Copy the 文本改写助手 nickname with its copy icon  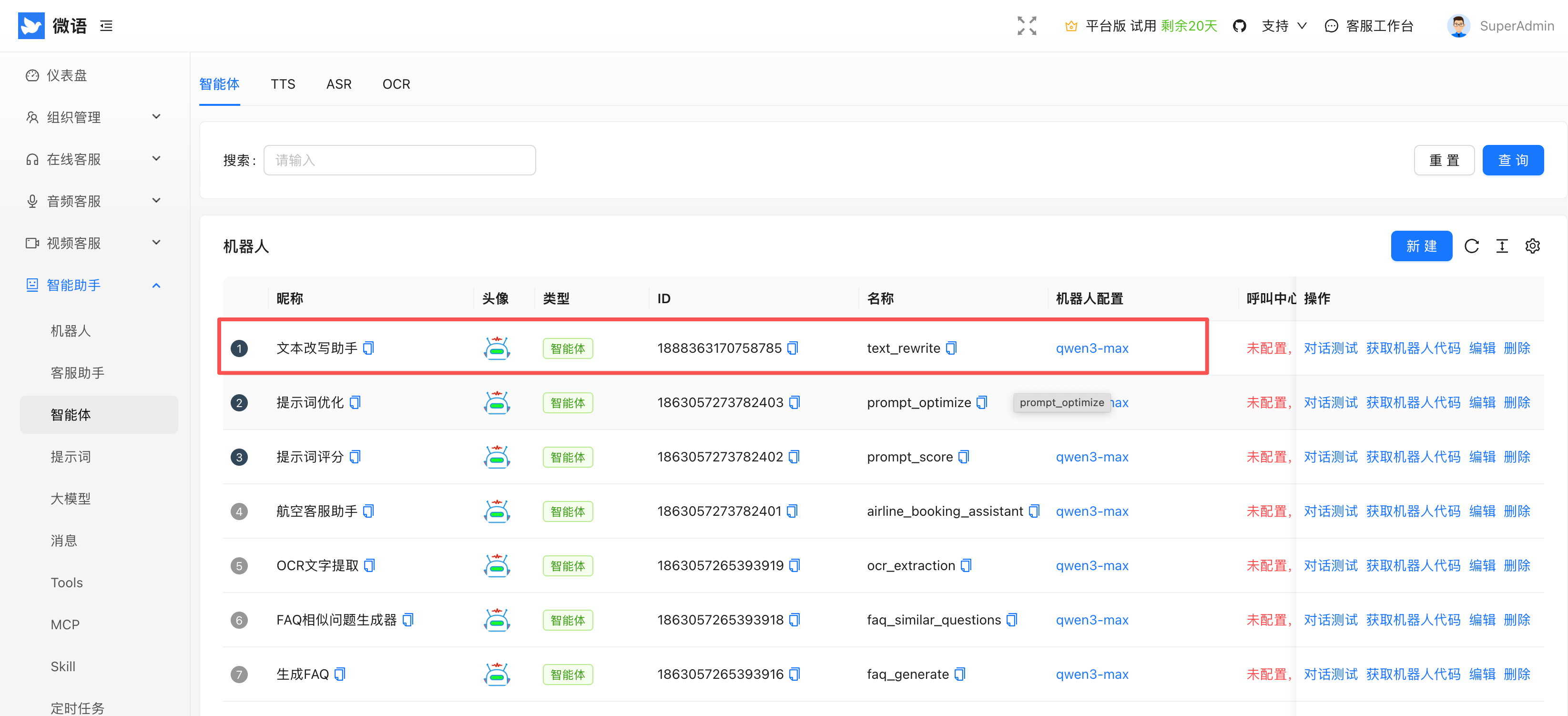(369, 348)
